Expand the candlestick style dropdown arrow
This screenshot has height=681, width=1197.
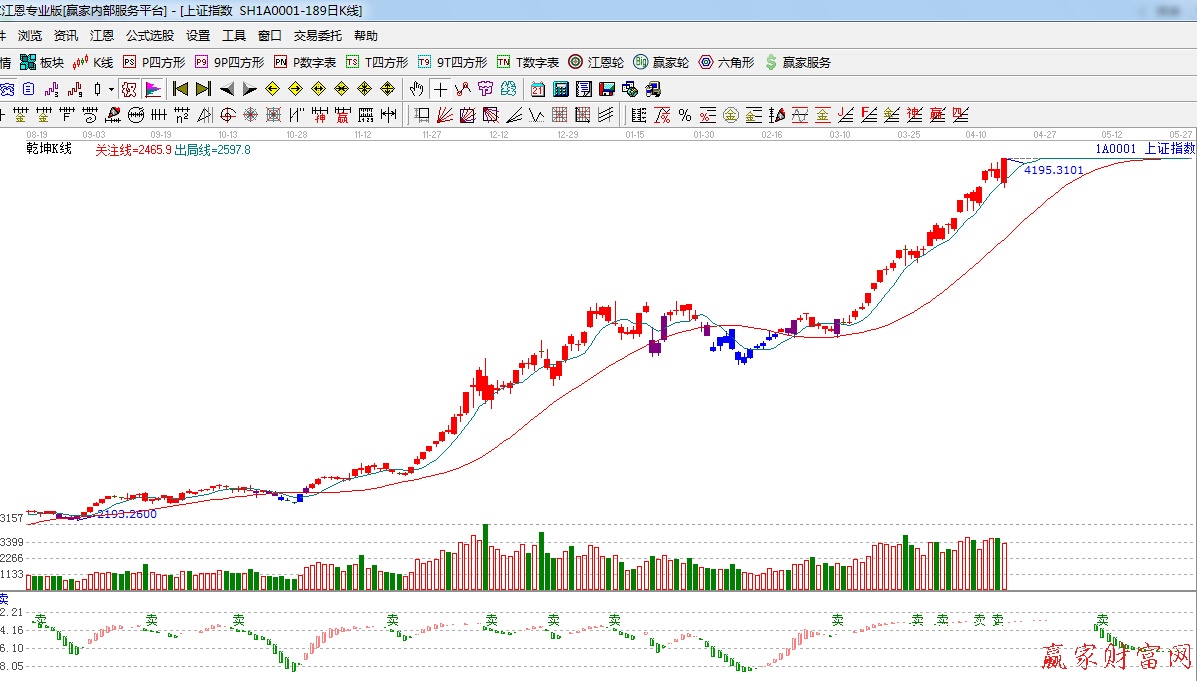[110, 88]
